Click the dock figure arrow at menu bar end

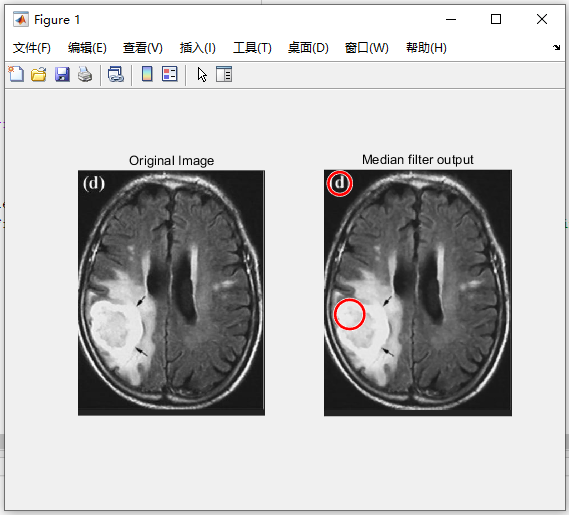point(556,48)
